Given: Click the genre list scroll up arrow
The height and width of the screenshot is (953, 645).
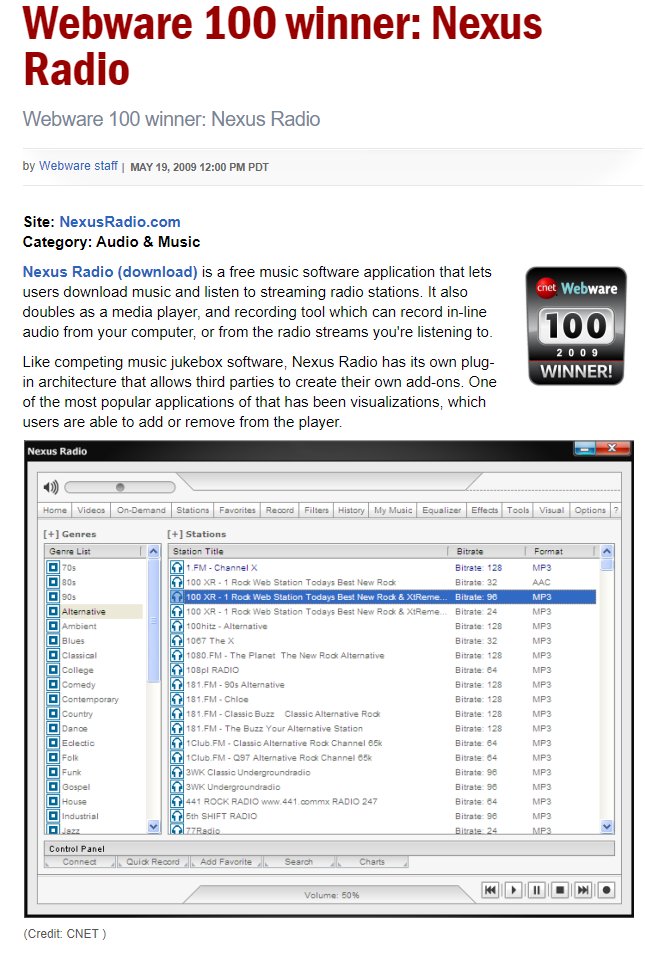Looking at the screenshot, I should pos(154,552).
